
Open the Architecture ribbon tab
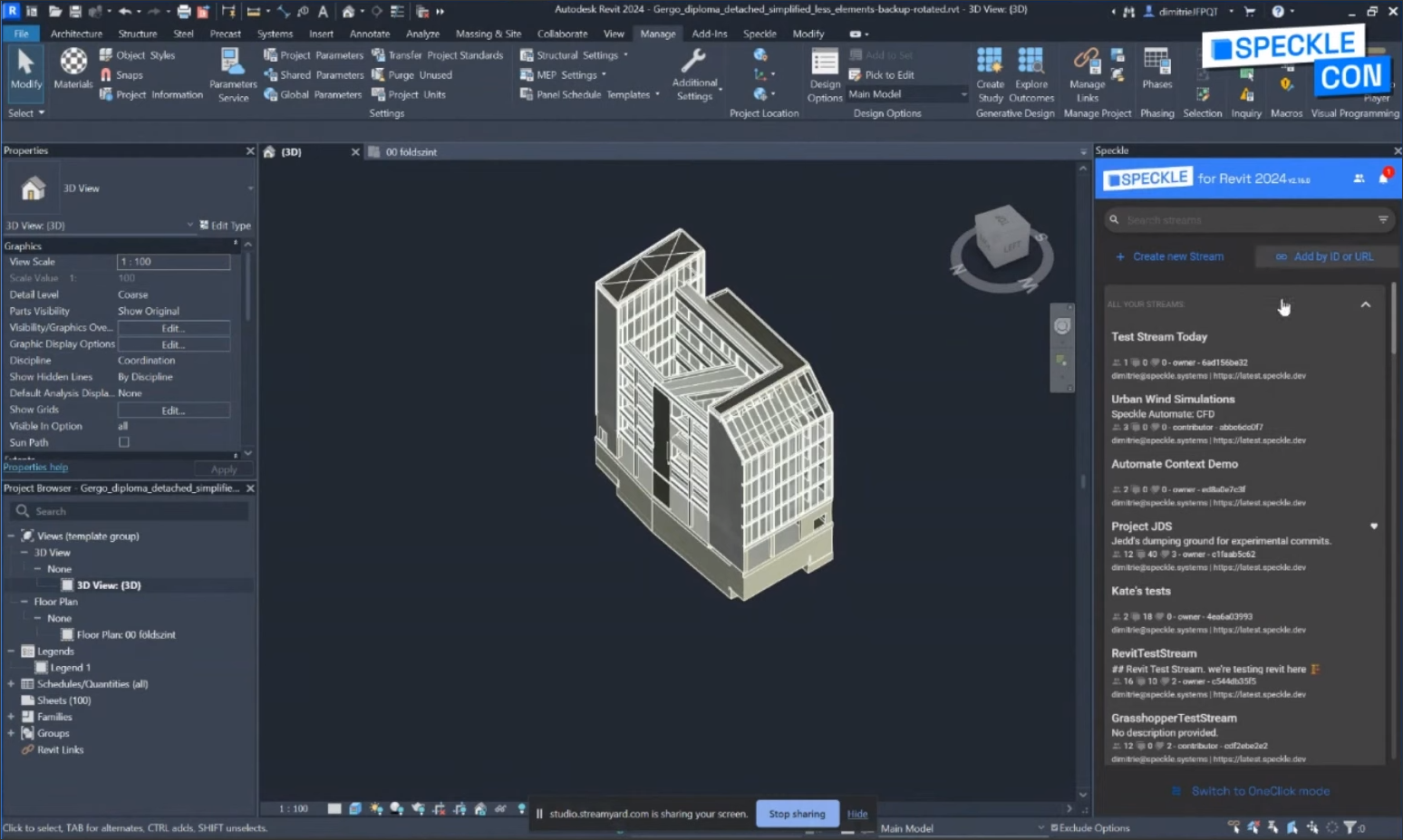[76, 34]
